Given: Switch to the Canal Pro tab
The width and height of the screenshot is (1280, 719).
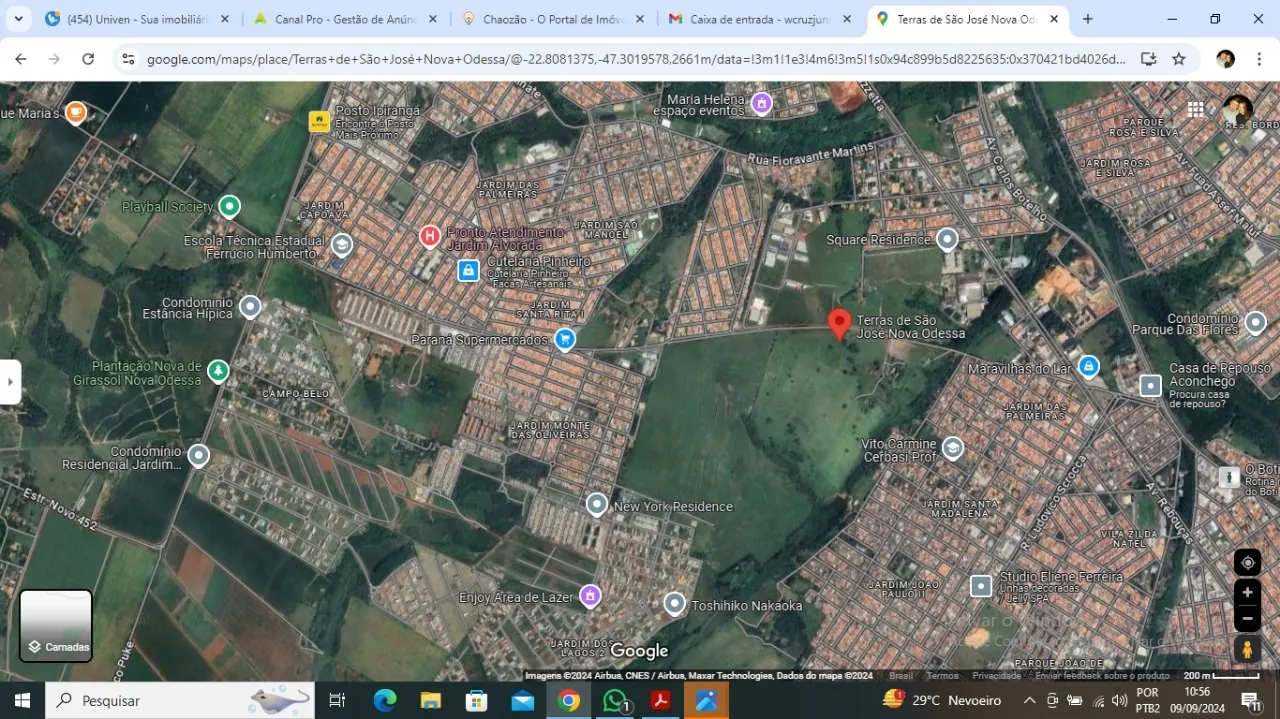Looking at the screenshot, I should [x=345, y=19].
